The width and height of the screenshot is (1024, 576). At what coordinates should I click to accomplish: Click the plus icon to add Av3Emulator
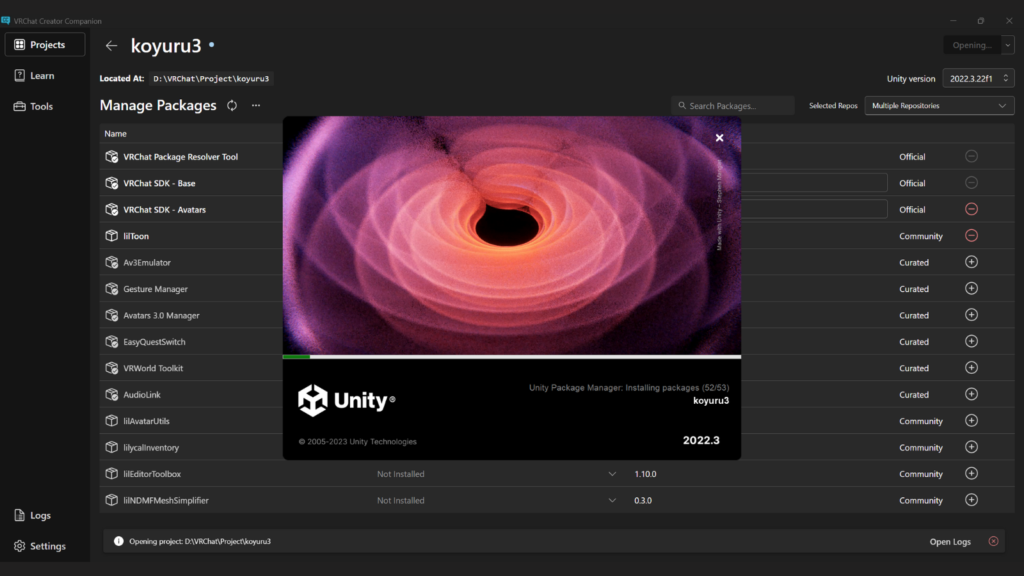tap(970, 262)
